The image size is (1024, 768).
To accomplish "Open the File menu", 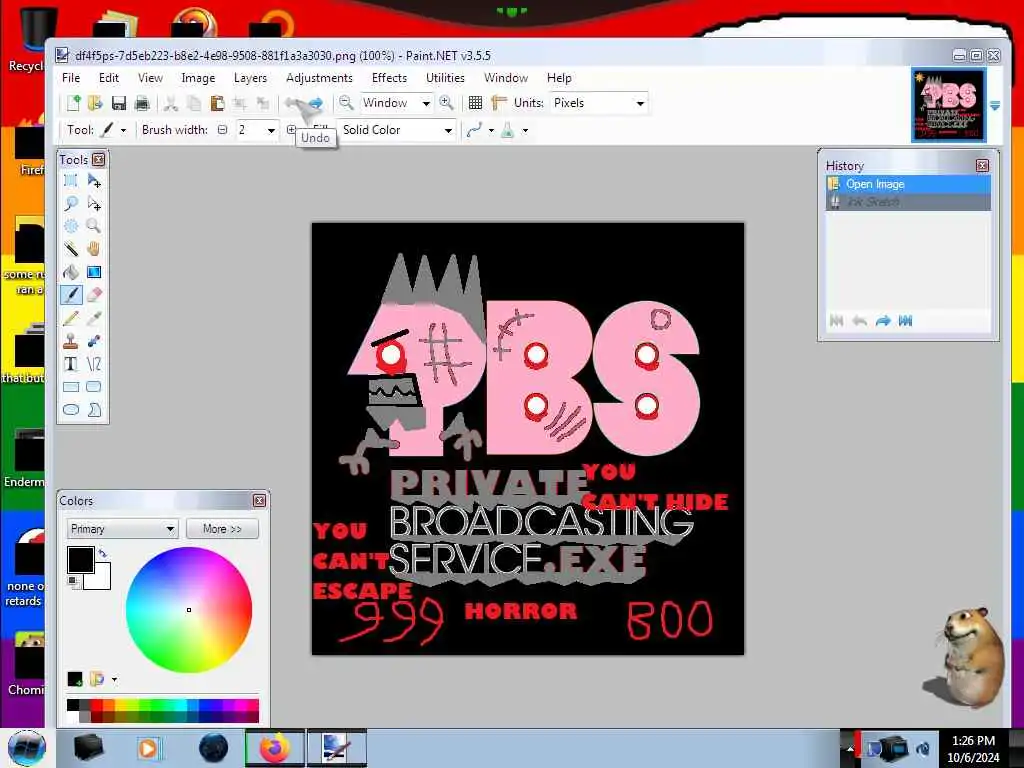I will (x=71, y=78).
